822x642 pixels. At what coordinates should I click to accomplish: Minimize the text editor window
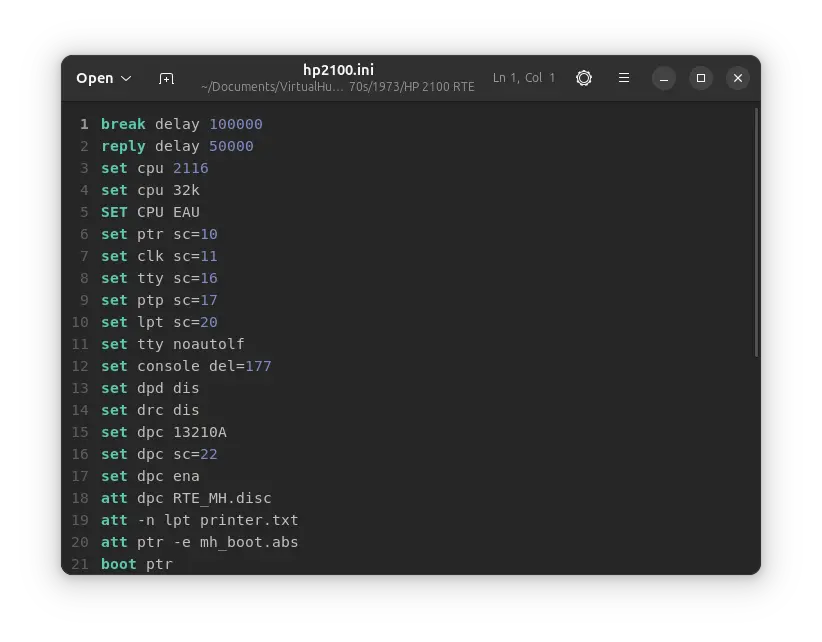click(x=664, y=78)
